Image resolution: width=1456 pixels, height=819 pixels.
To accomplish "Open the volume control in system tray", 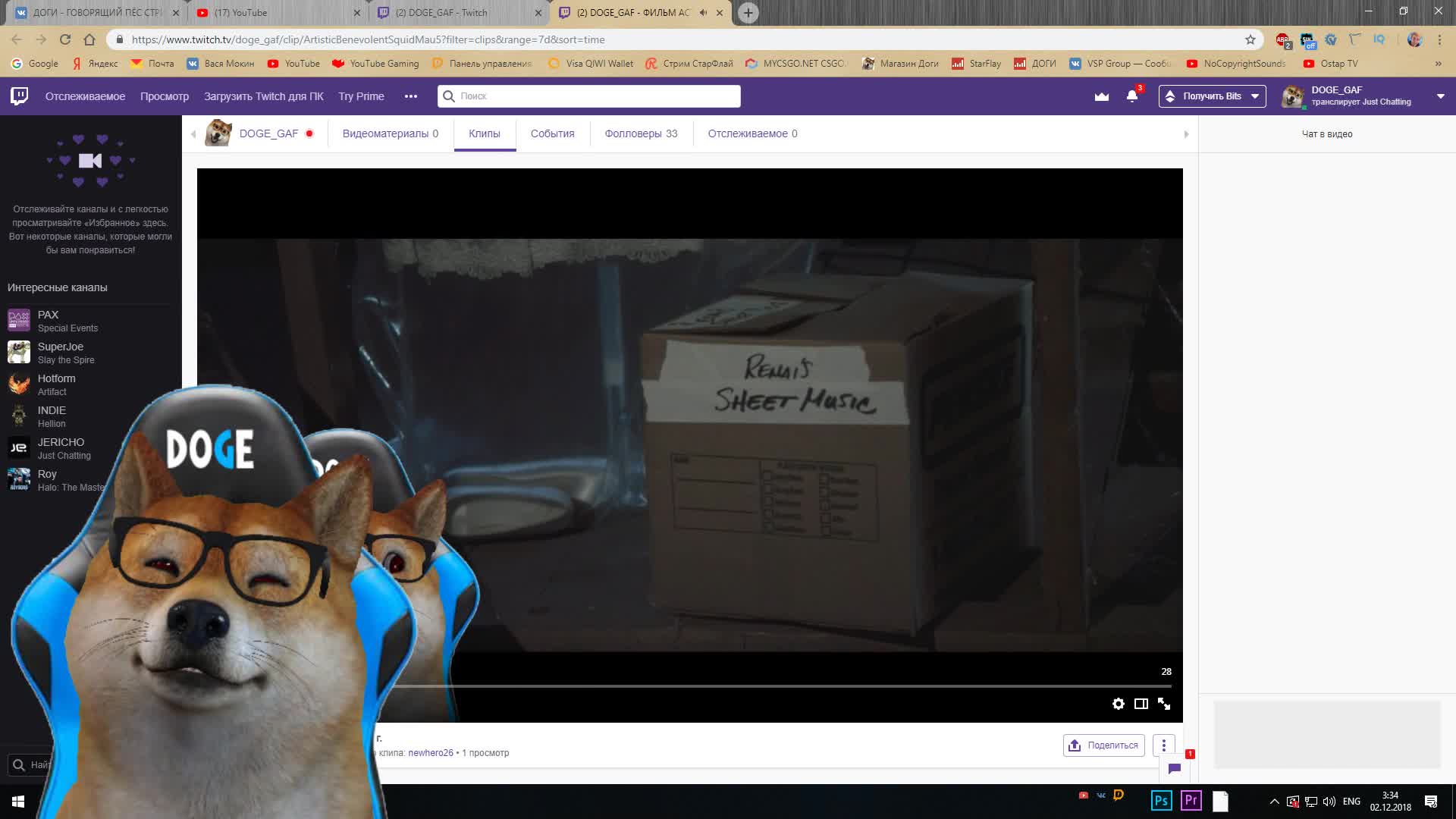I will pos(1329,802).
